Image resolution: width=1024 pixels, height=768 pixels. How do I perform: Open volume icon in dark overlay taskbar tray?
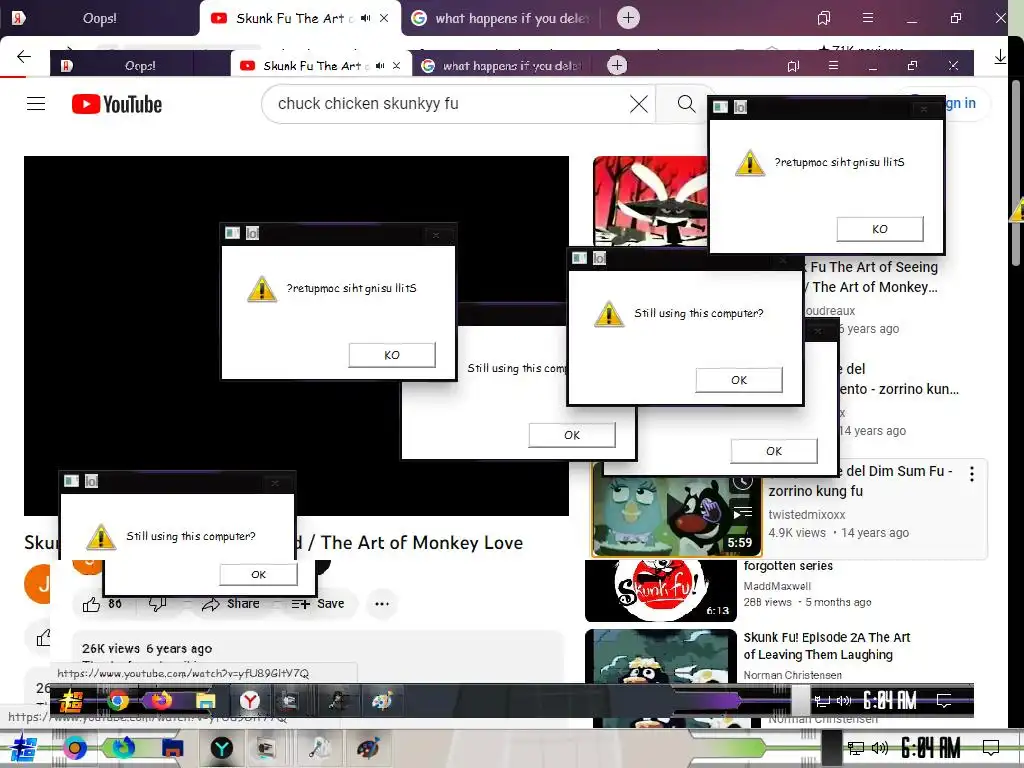(x=844, y=701)
